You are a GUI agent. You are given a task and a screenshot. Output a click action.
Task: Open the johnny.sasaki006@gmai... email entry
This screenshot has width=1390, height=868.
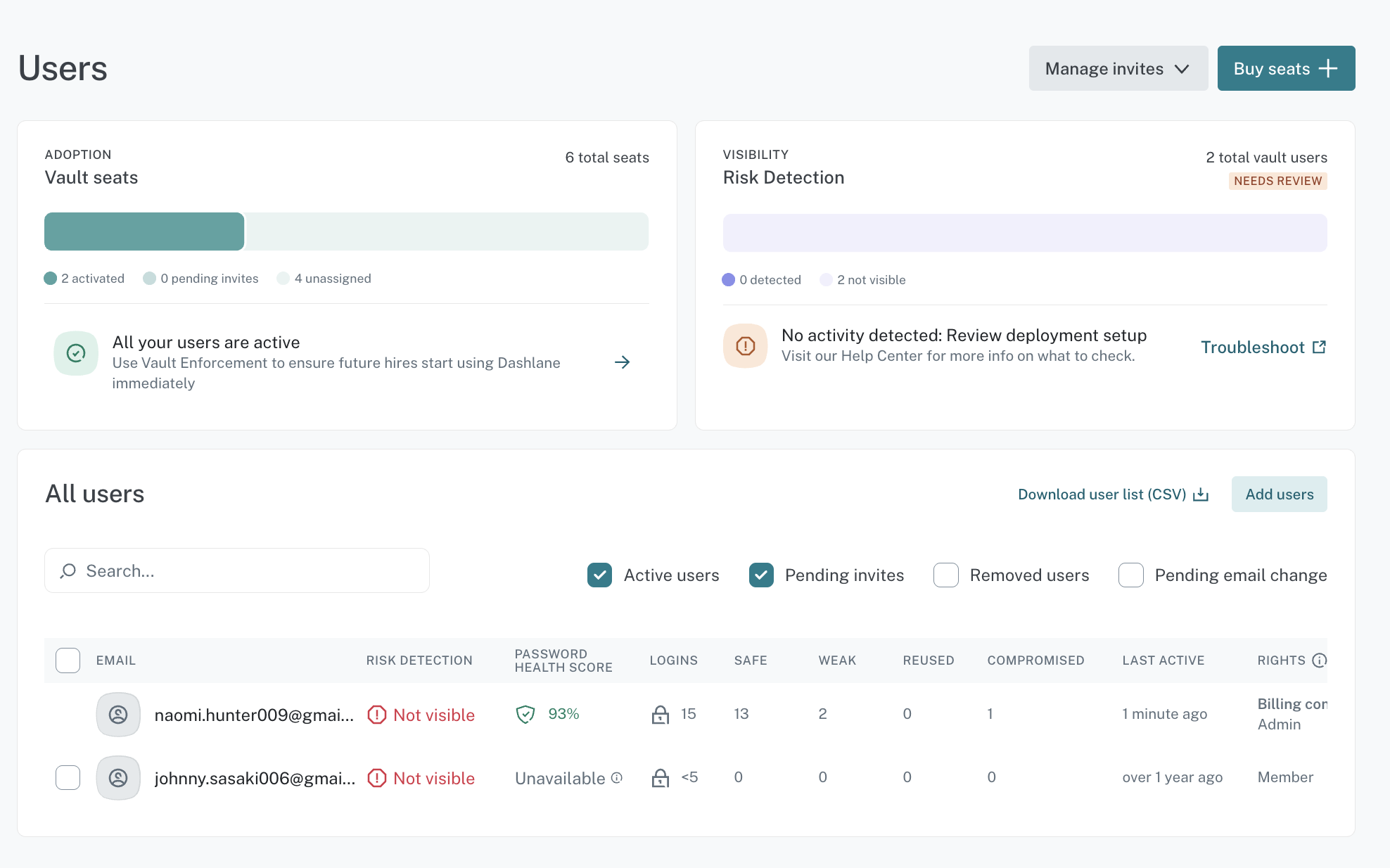[255, 779]
